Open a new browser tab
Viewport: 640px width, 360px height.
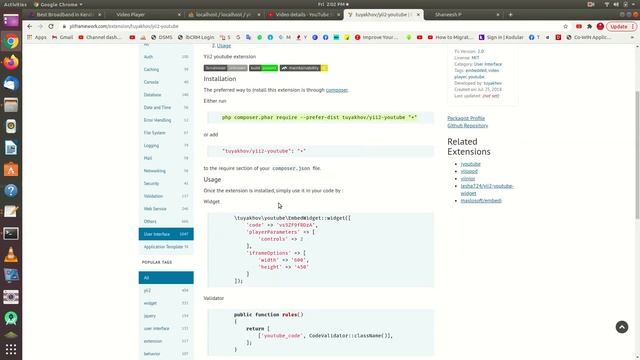[510, 14]
